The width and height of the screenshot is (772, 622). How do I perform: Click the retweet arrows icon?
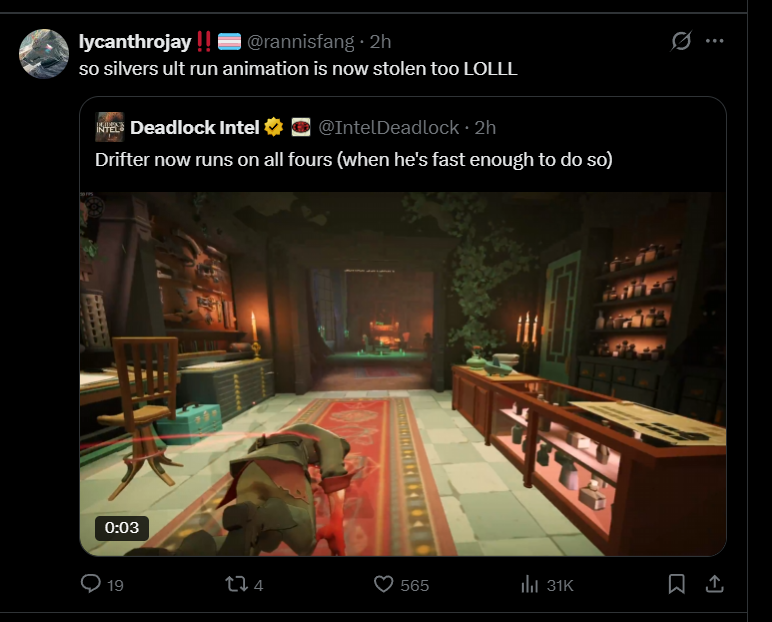tap(236, 584)
